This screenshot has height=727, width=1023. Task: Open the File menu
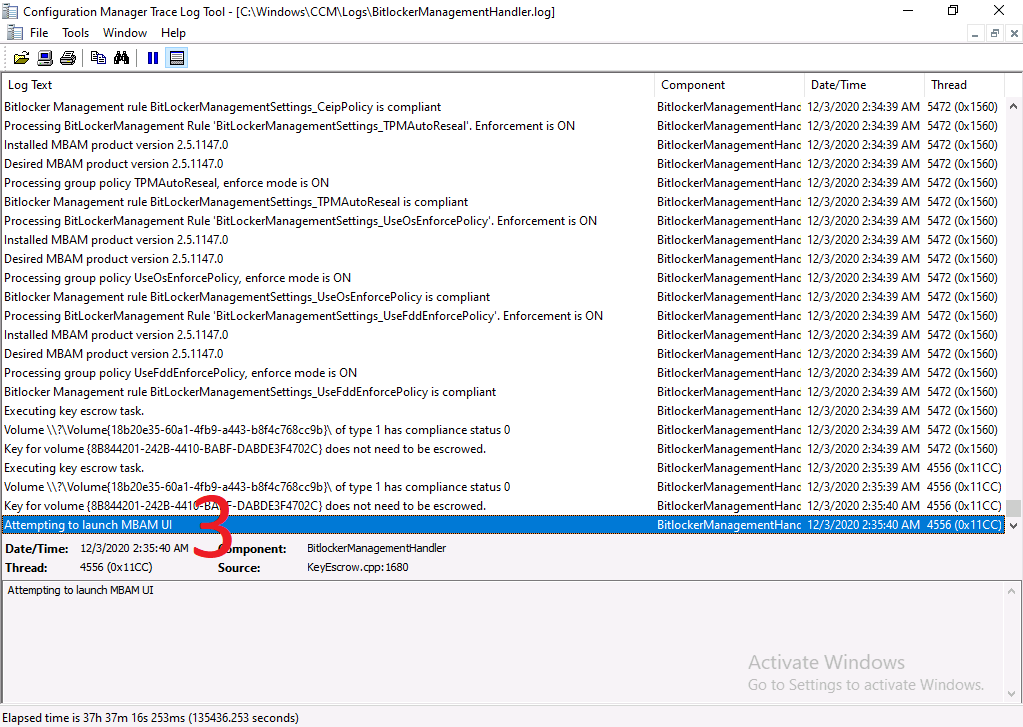pos(39,33)
